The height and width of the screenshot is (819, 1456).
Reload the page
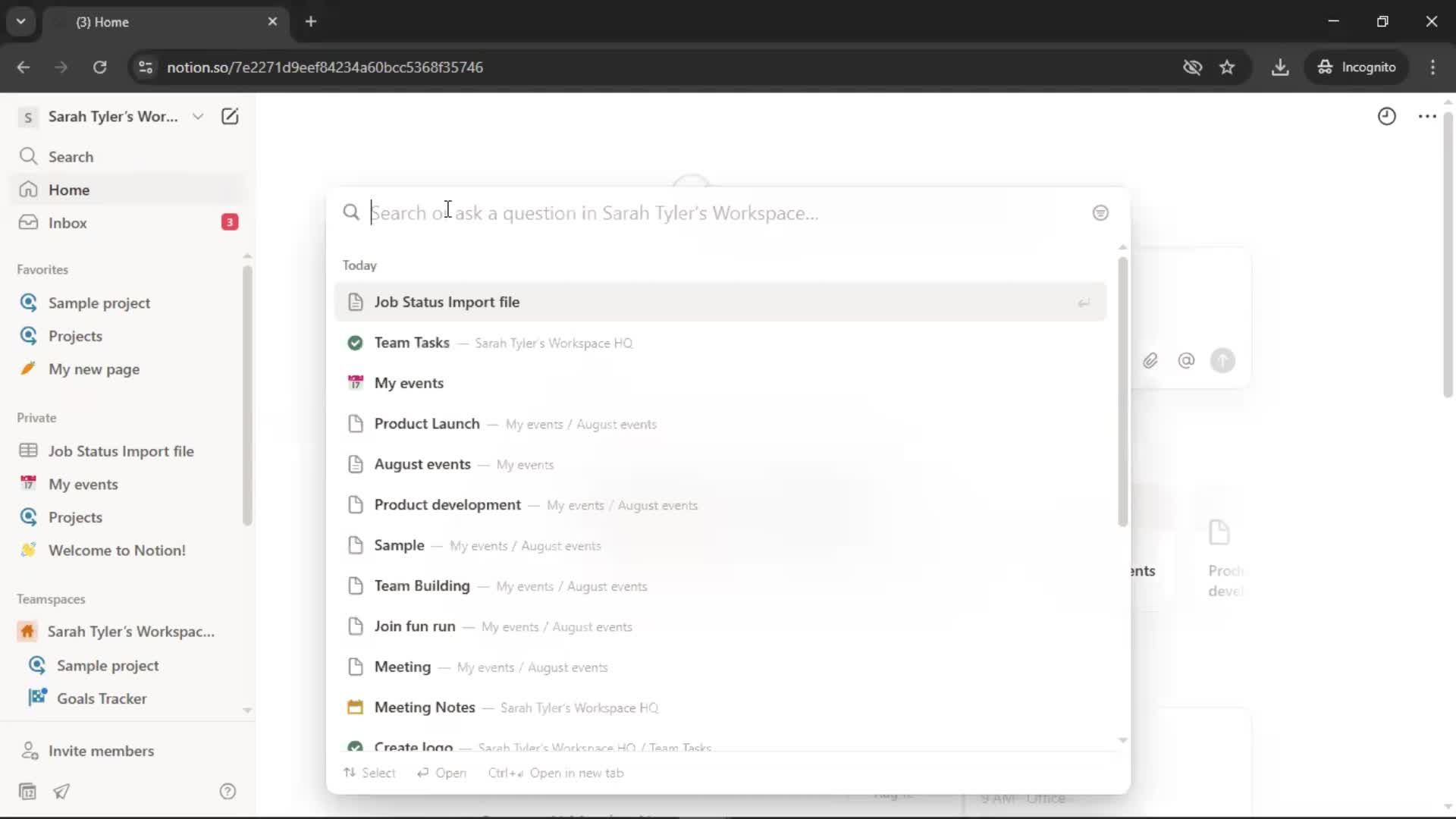pos(99,67)
